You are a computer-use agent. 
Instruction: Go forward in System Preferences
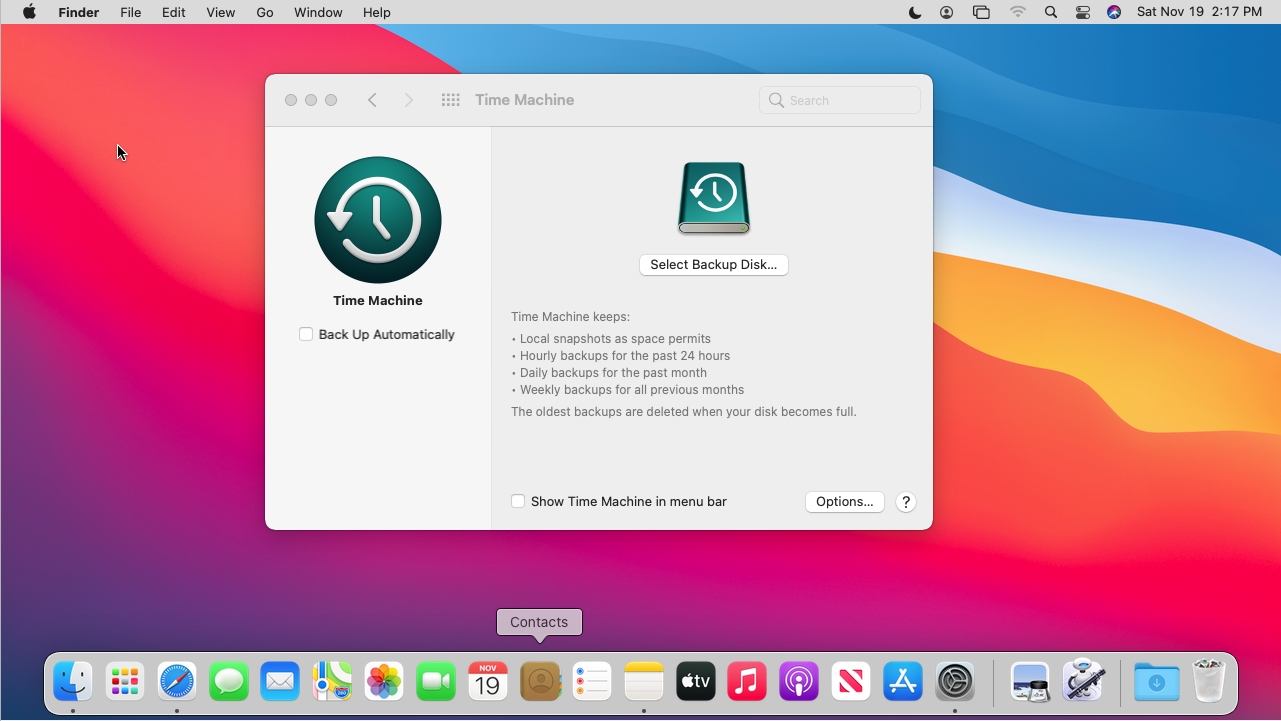pyautogui.click(x=408, y=100)
